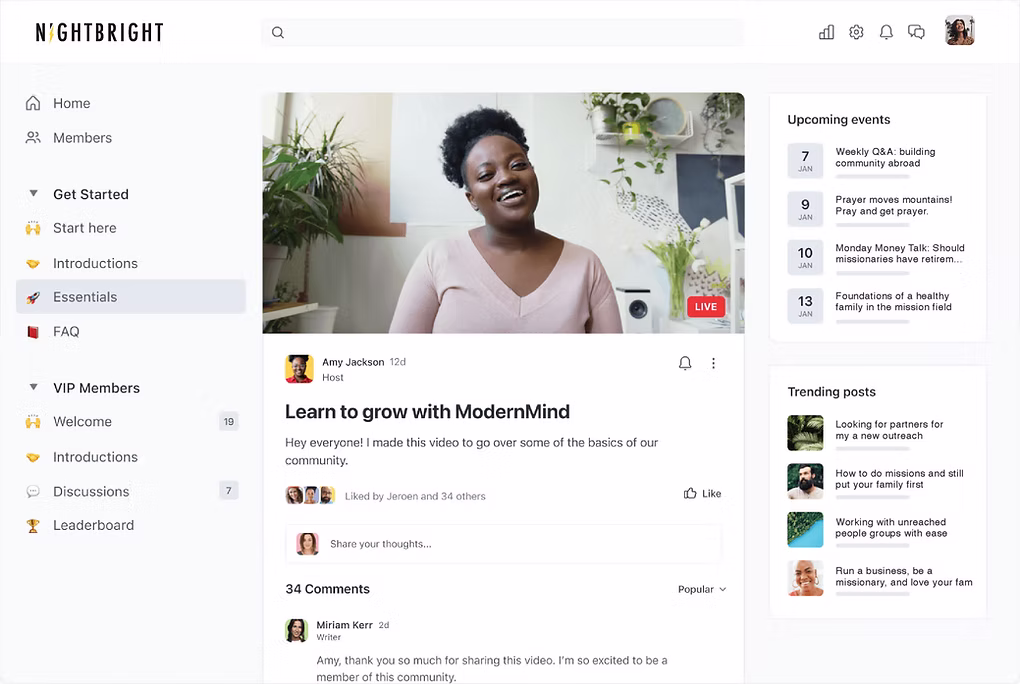Click the rocket icon beside Essentials
Viewport: 1020px width, 684px height.
[33, 297]
